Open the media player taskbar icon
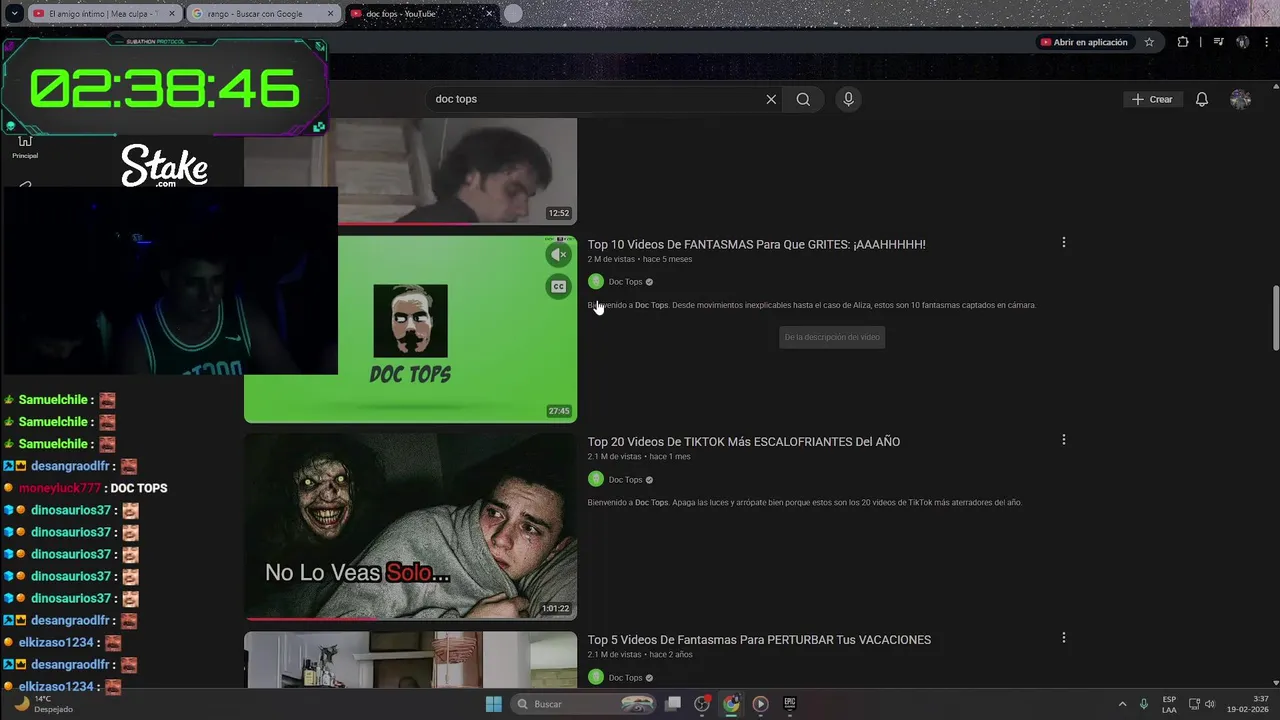 (x=760, y=704)
